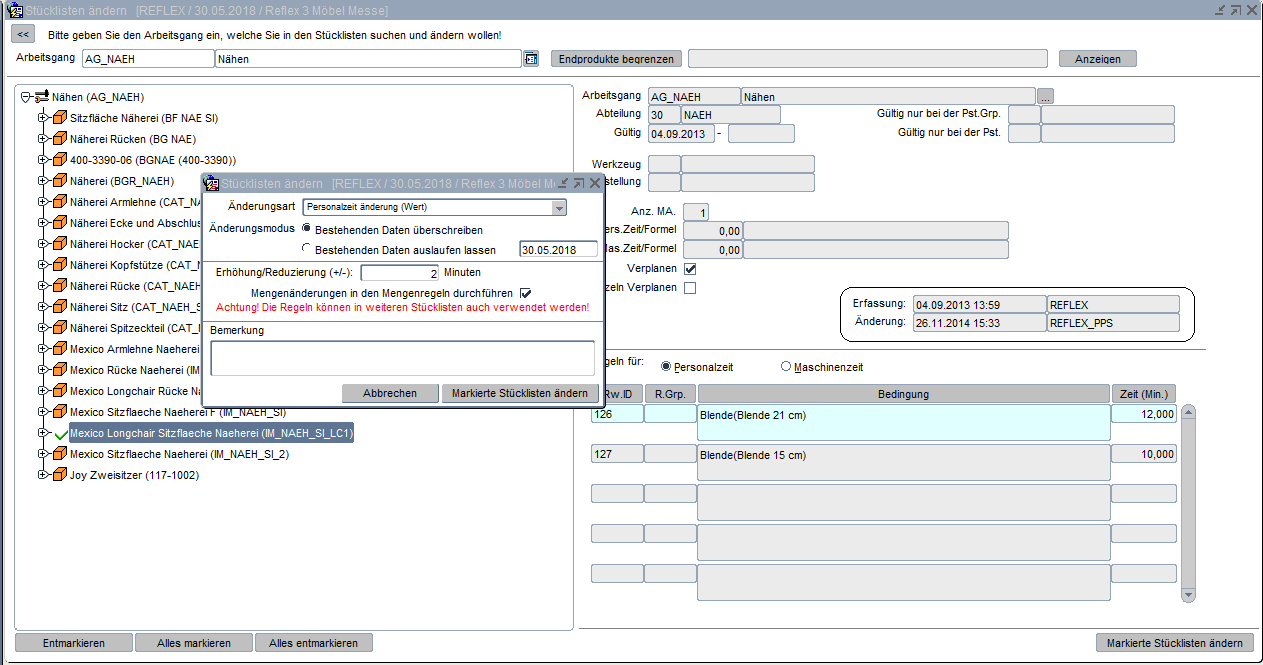Collapse the Nähen (AG_NAEH) root node
The image size is (1263, 665).
coord(25,97)
